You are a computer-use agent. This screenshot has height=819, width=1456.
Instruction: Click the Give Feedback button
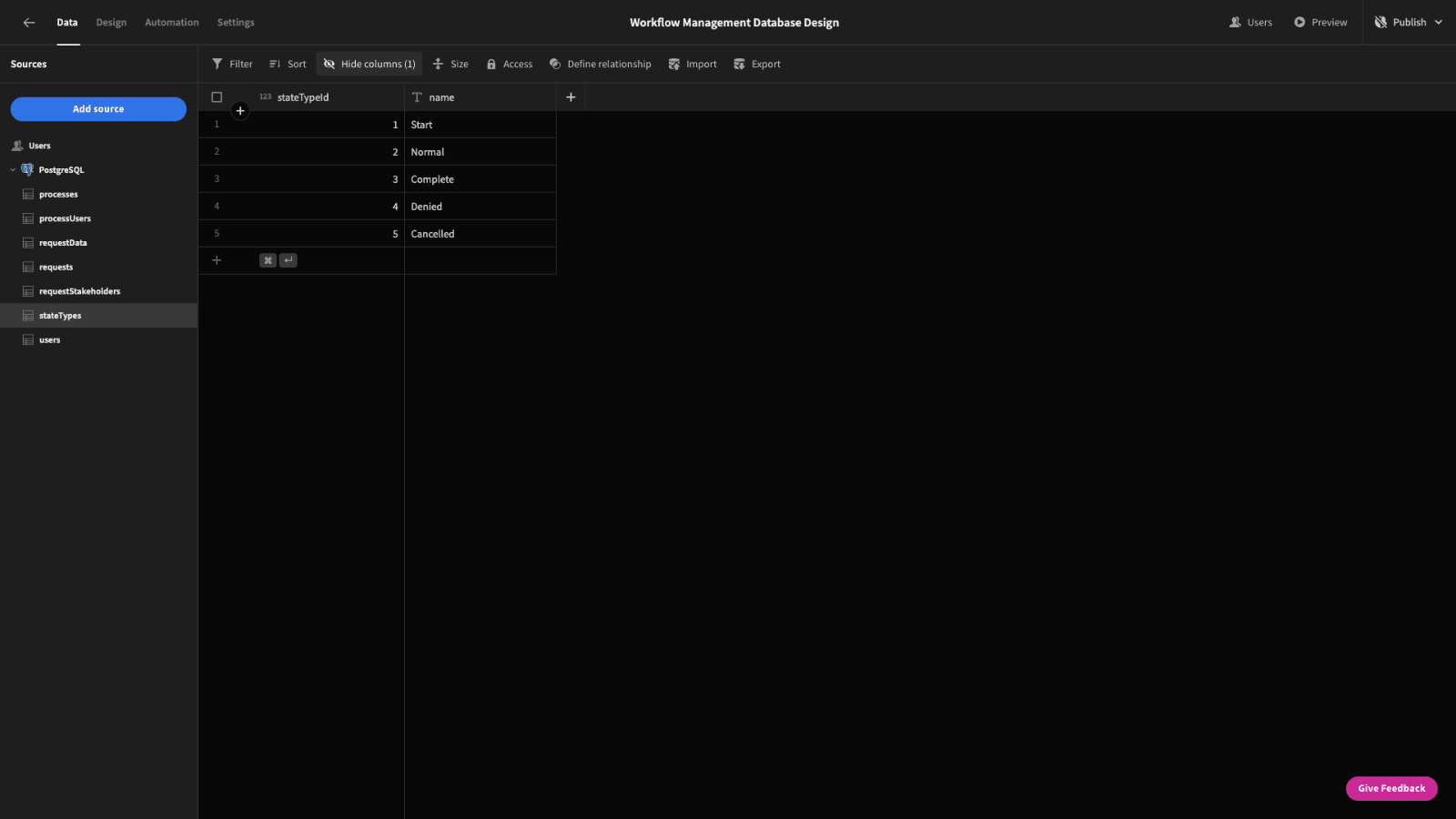[x=1391, y=788]
